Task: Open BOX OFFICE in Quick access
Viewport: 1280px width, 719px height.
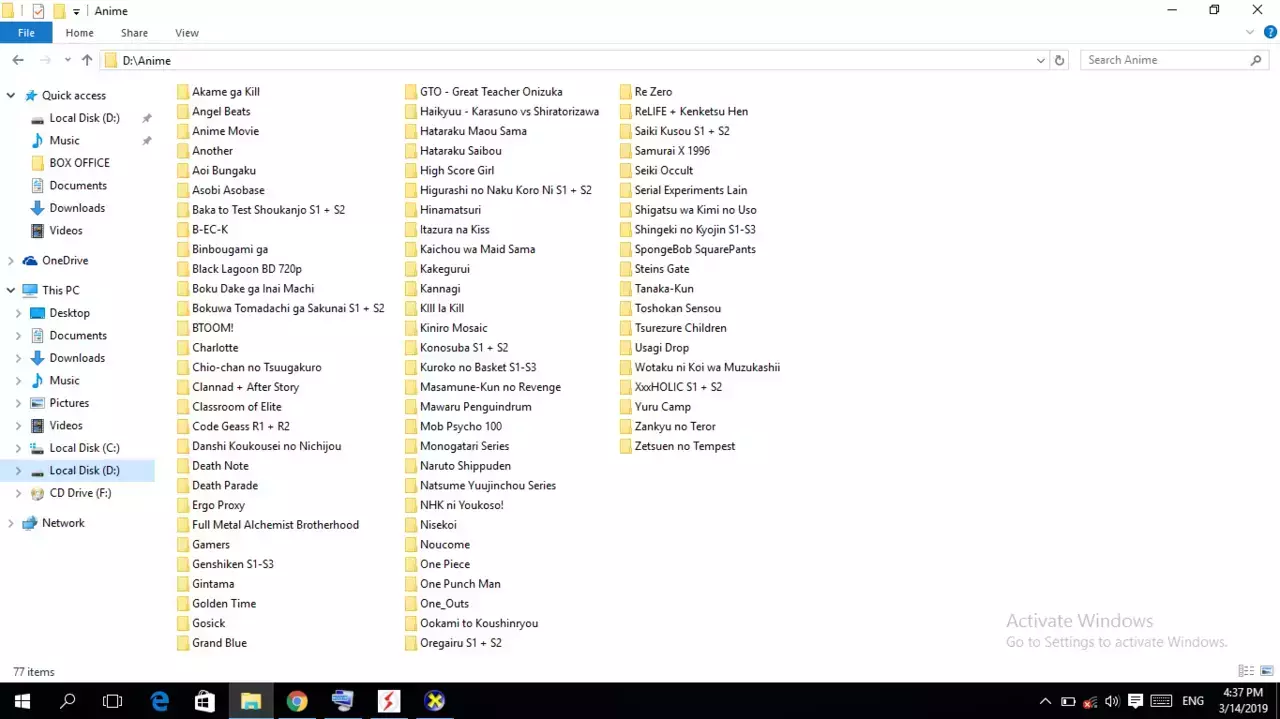Action: [80, 162]
